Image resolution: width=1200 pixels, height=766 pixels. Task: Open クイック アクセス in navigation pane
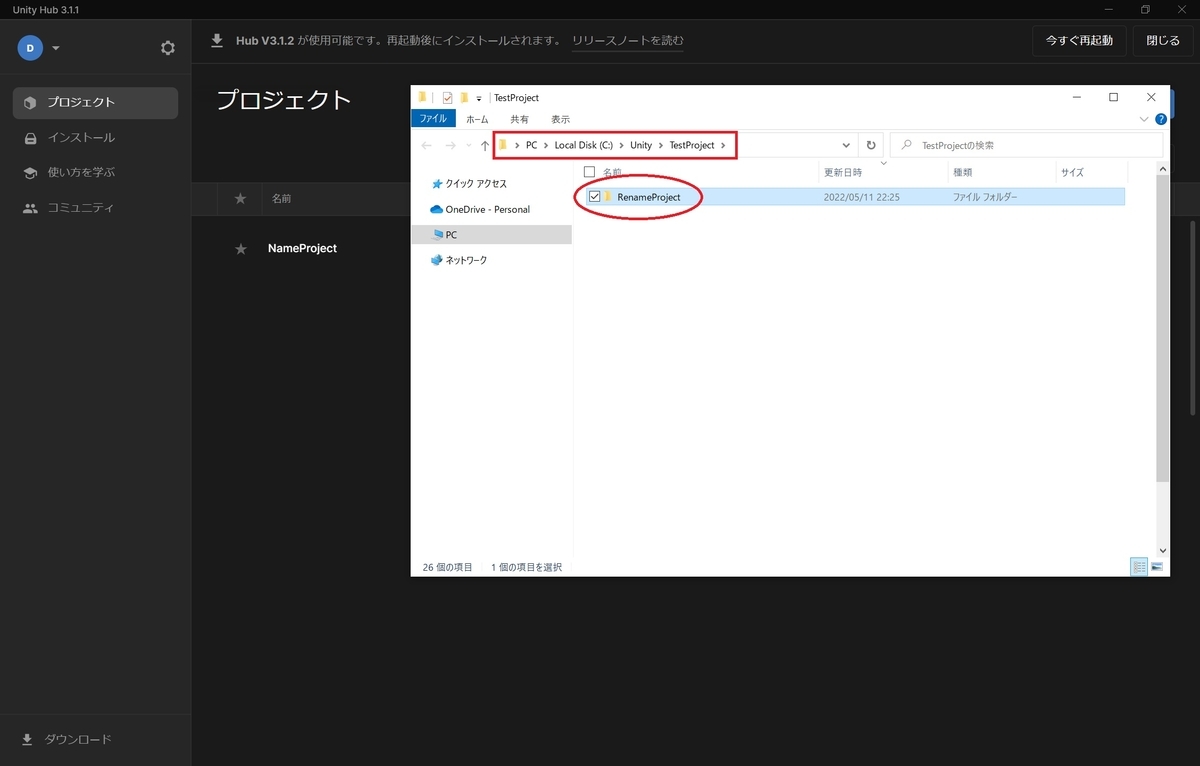pos(476,184)
